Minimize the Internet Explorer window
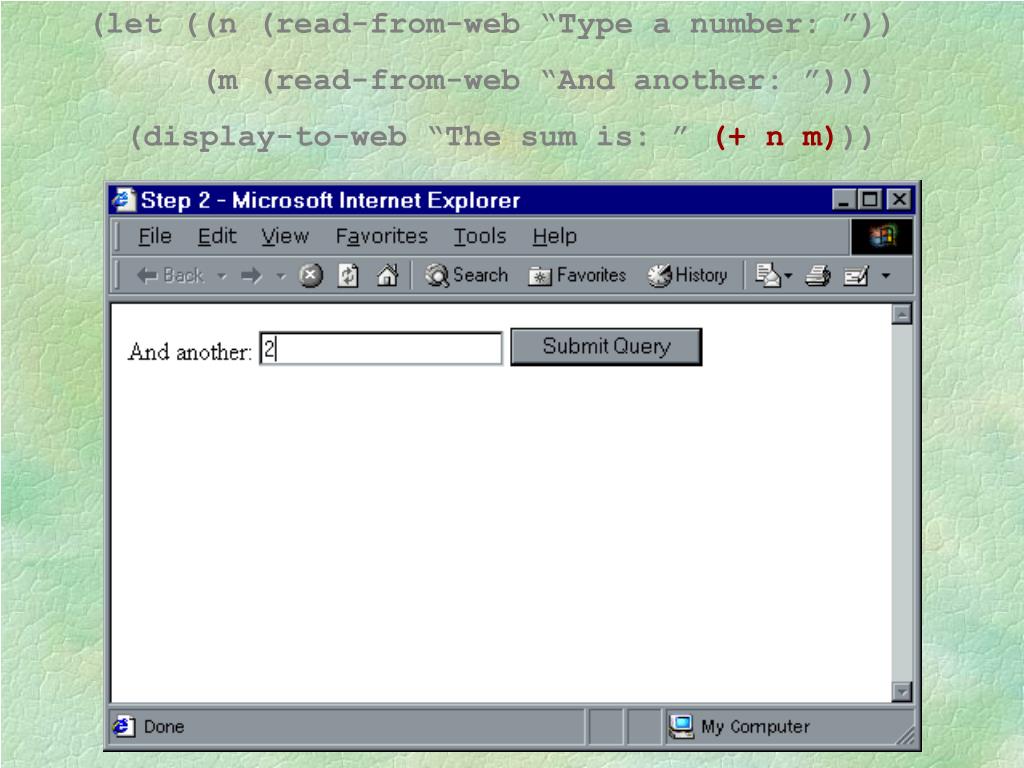This screenshot has height=768, width=1024. pyautogui.click(x=844, y=199)
